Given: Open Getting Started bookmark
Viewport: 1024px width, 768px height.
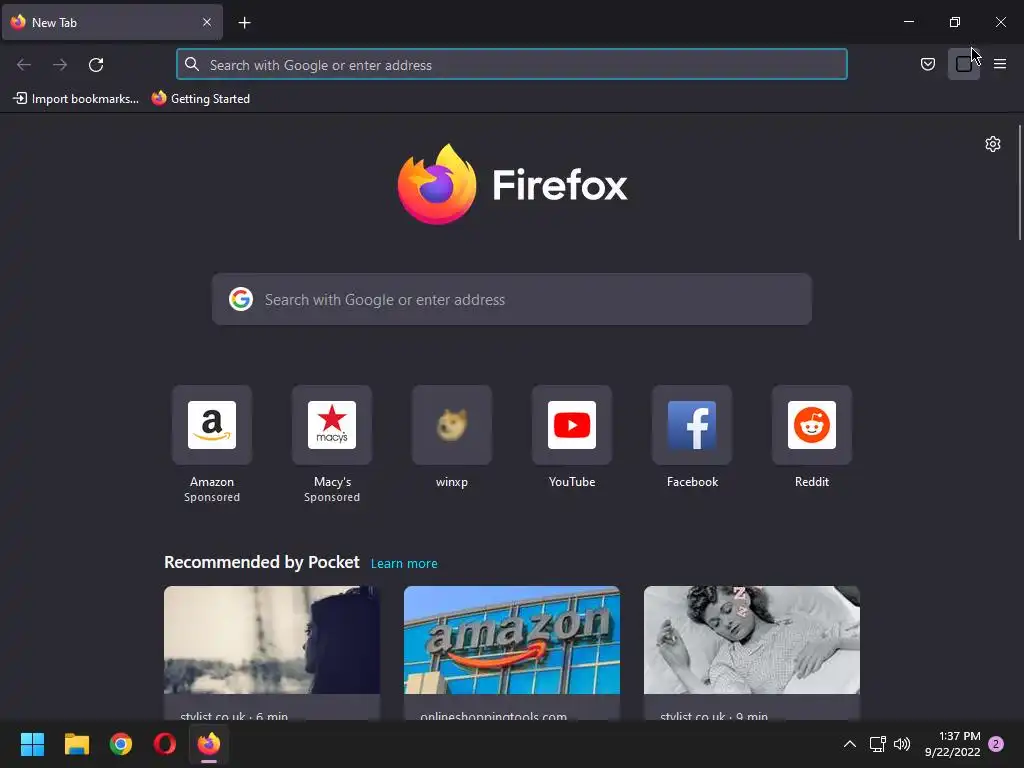Looking at the screenshot, I should [200, 99].
